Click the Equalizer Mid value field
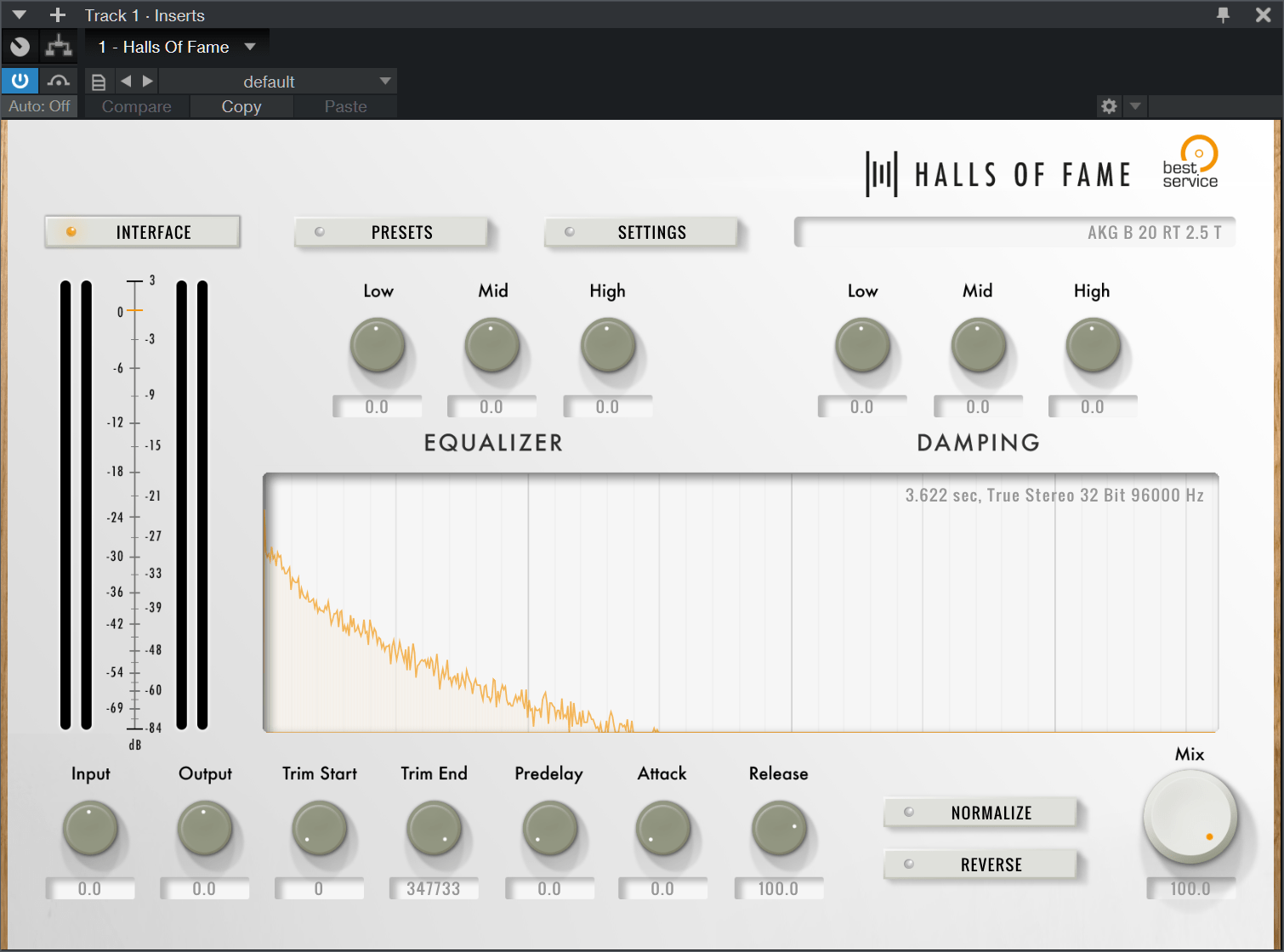The image size is (1284, 952). click(491, 406)
